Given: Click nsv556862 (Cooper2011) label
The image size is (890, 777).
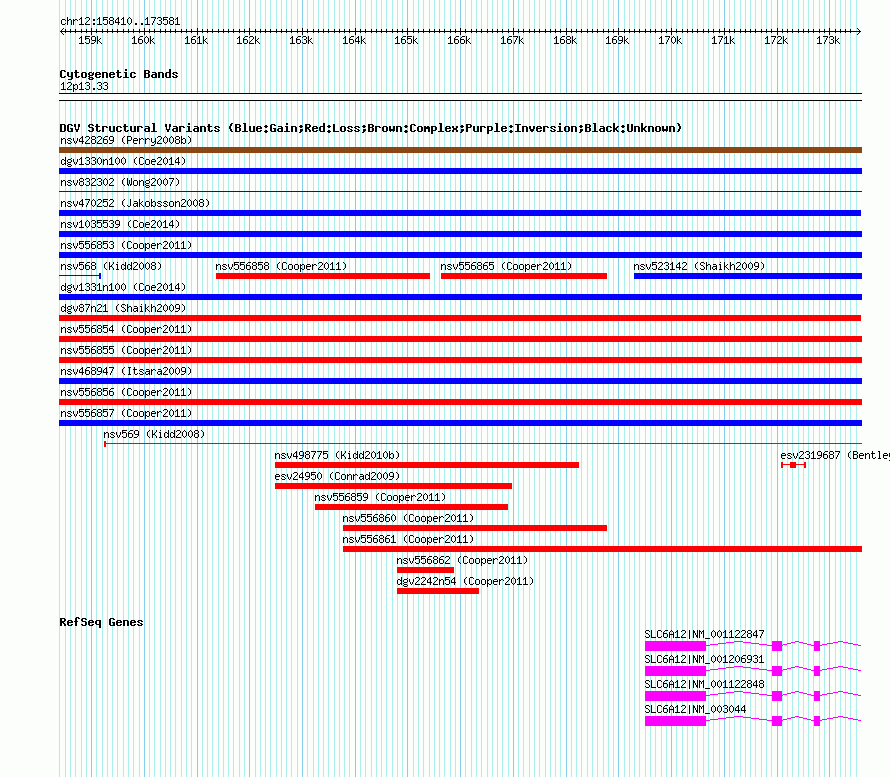Looking at the screenshot, I should (462, 560).
